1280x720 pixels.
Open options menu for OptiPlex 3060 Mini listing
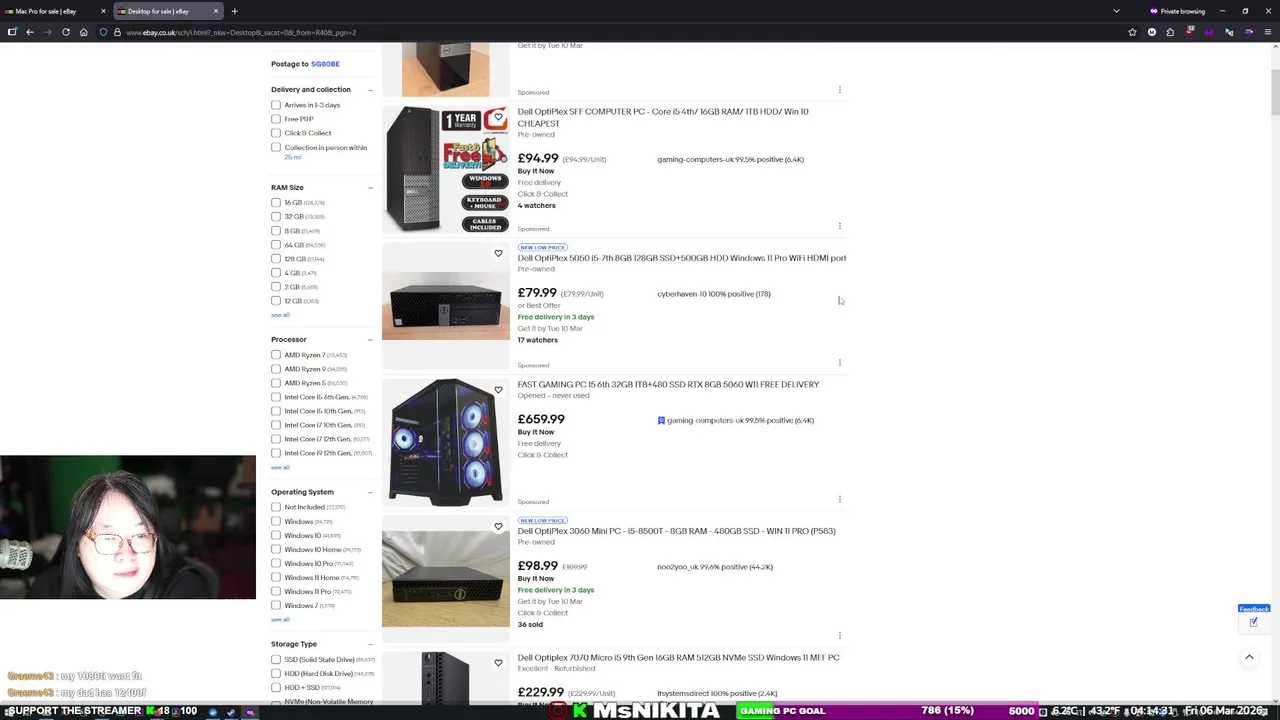coord(840,635)
